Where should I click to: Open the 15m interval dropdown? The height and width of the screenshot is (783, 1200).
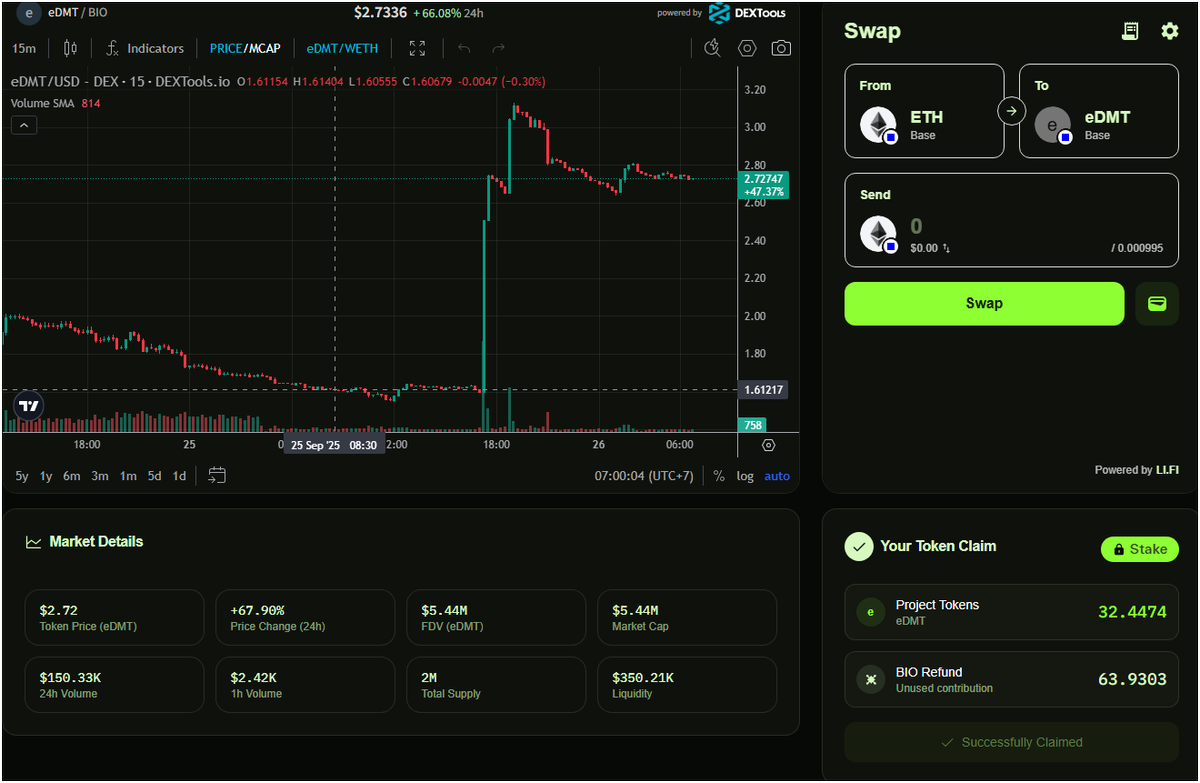click(x=24, y=48)
